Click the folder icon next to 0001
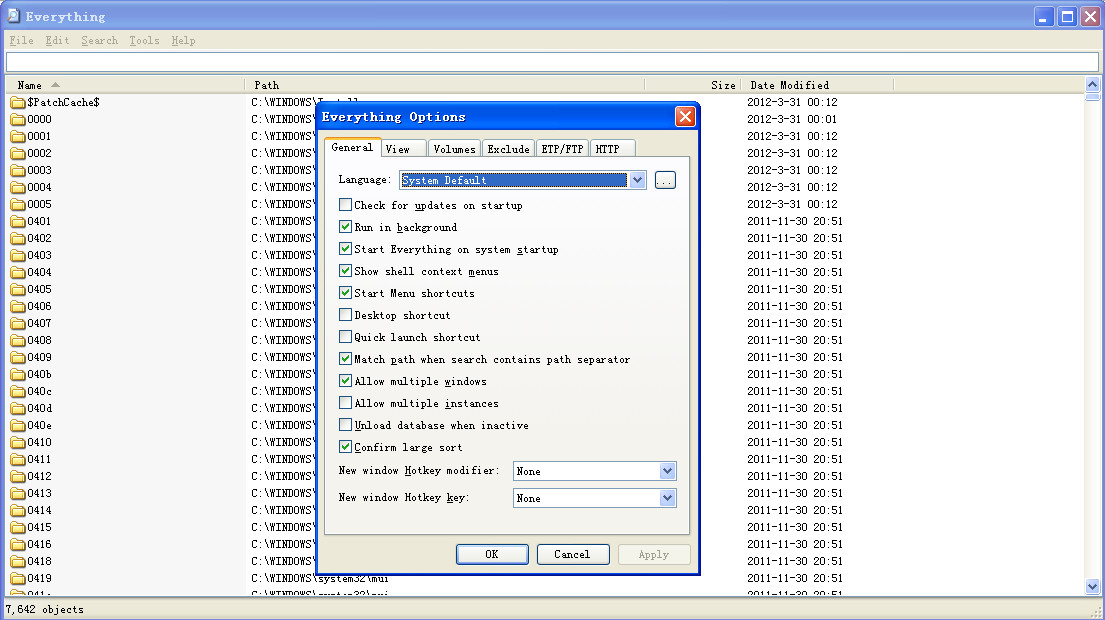Viewport: 1105px width, 620px height. click(18, 137)
